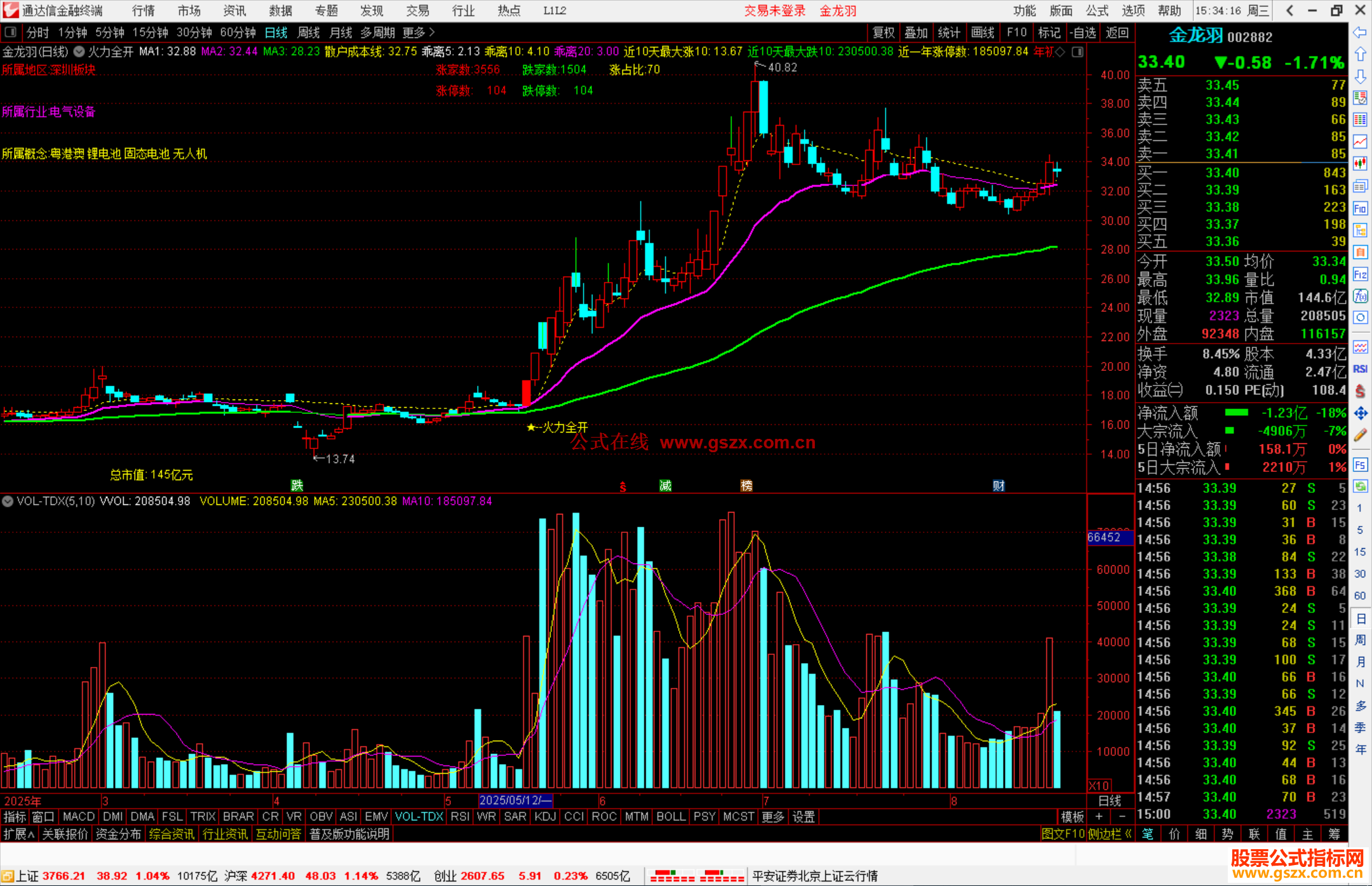The image size is (1372, 886).
Task: Click the 画线 drawing button
Action: tap(983, 32)
